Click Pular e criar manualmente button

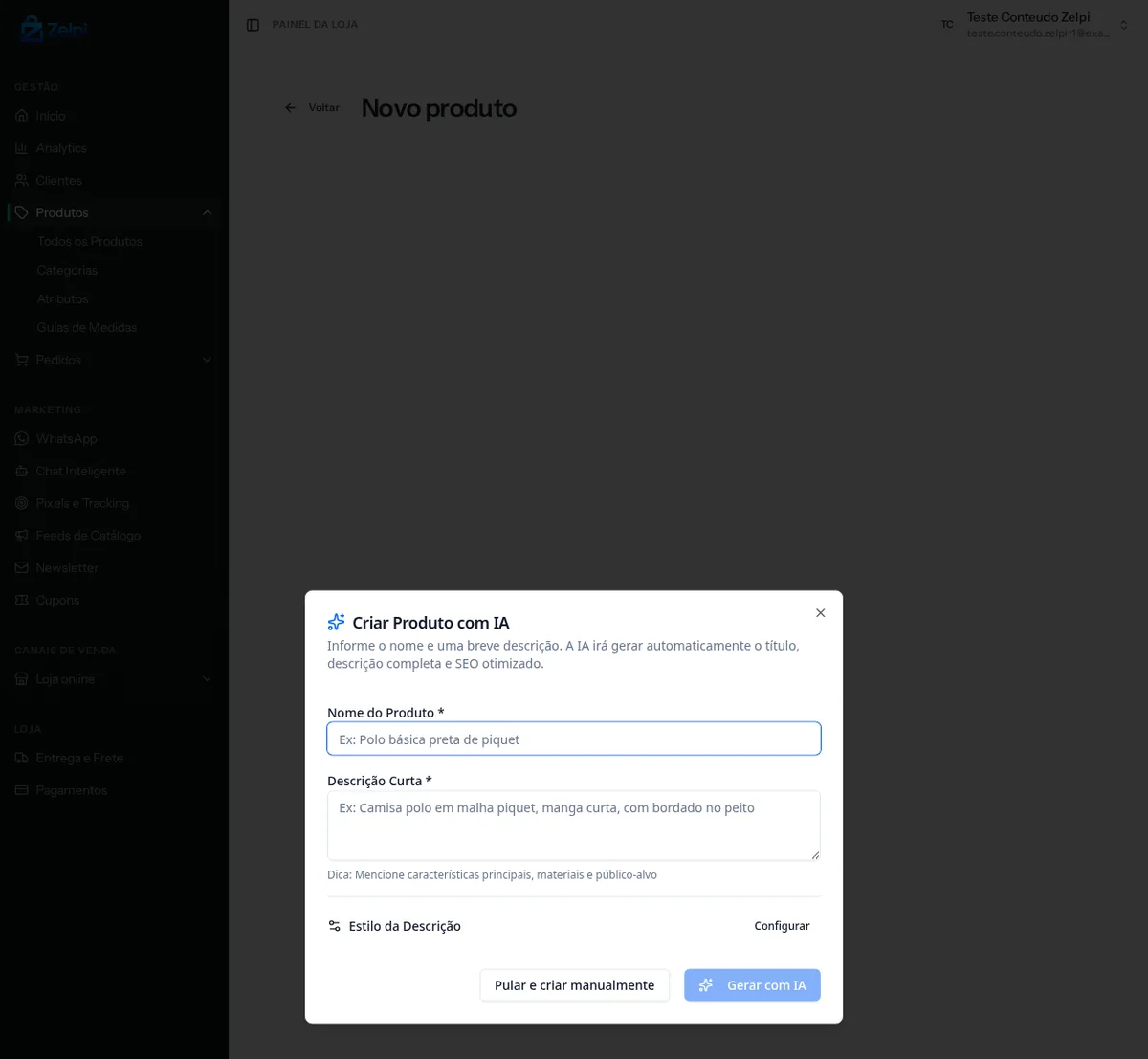point(575,985)
